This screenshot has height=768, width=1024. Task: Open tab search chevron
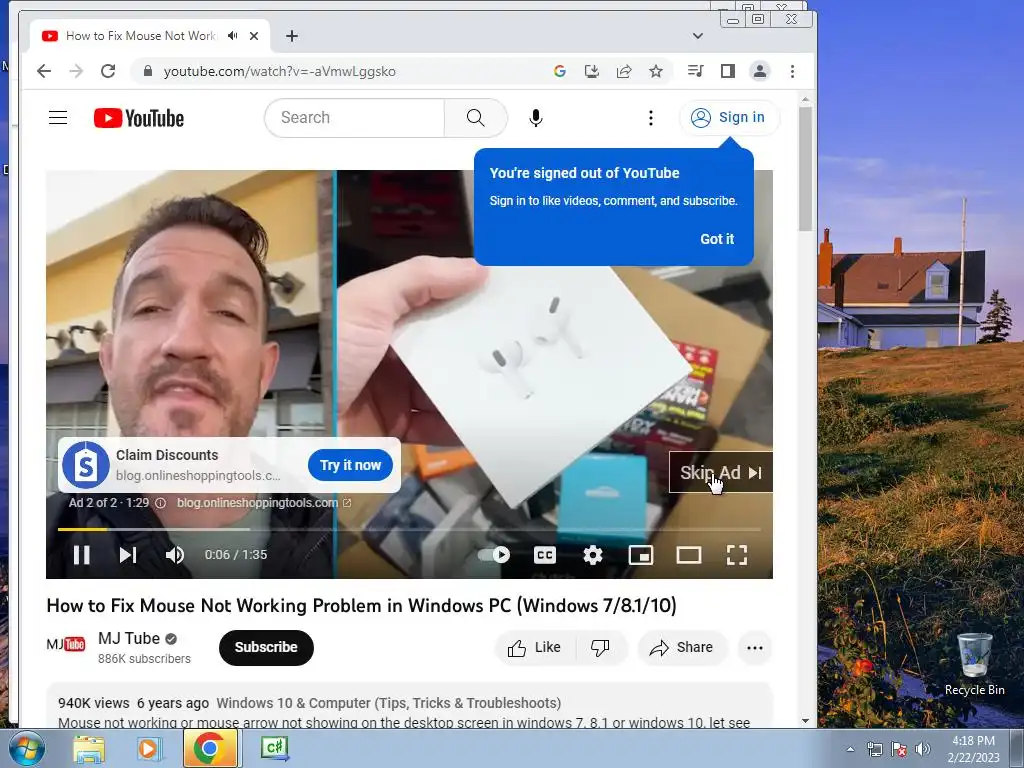click(697, 36)
